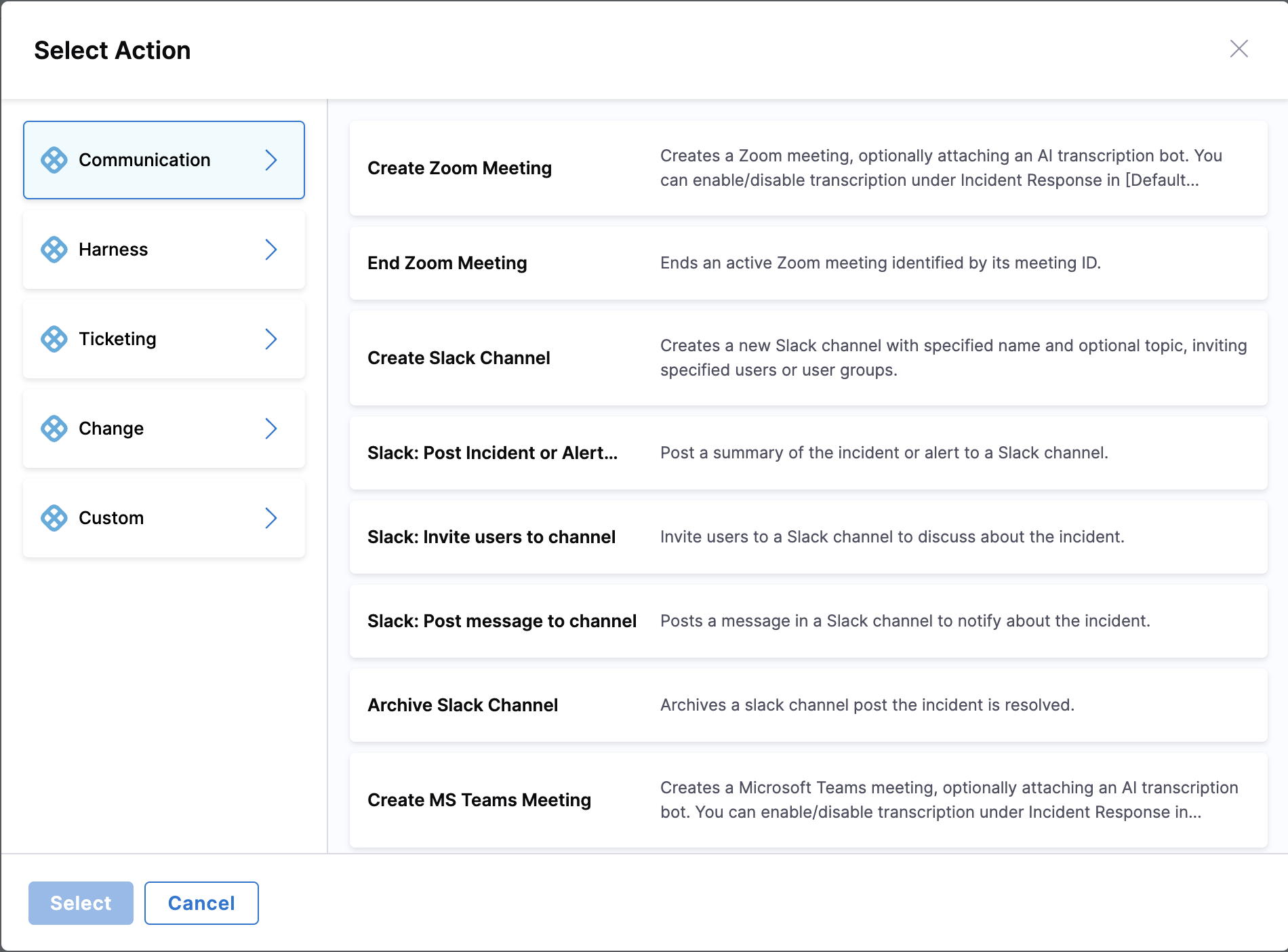The height and width of the screenshot is (952, 1288).
Task: Click the Harness category icon
Action: pos(55,250)
